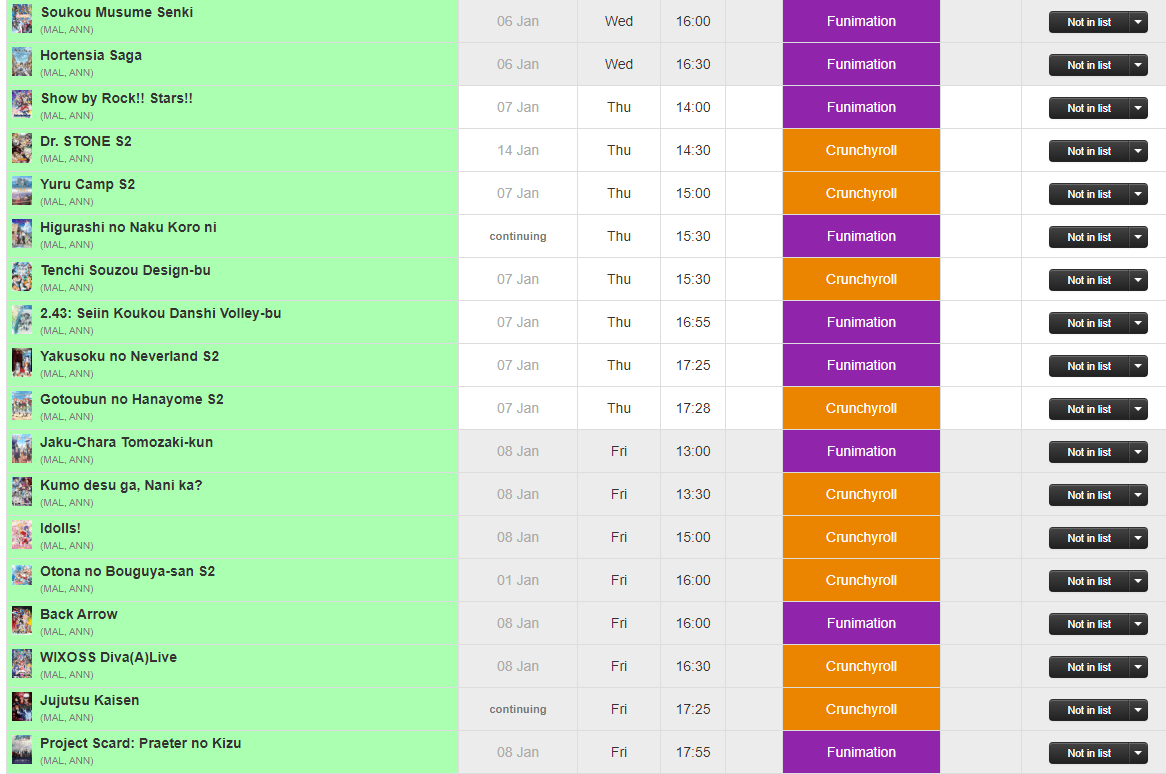This screenshot has height=774, width=1166.
Task: Open the Otona no Bouguya-san S2 title link
Action: point(127,572)
